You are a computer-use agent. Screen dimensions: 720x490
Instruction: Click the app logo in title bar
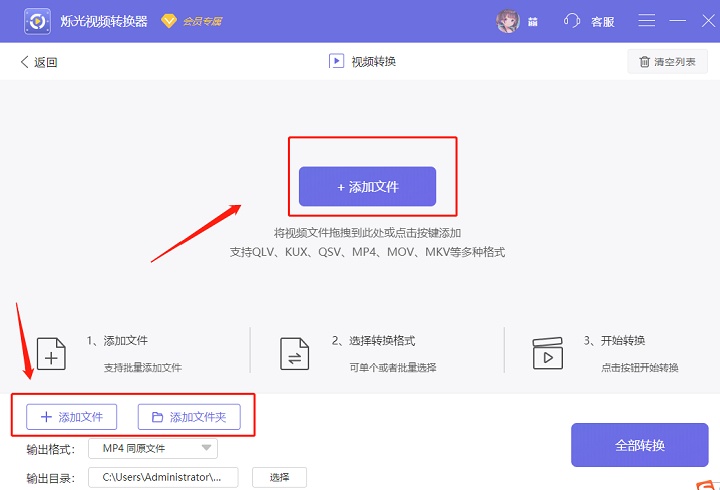coord(39,21)
